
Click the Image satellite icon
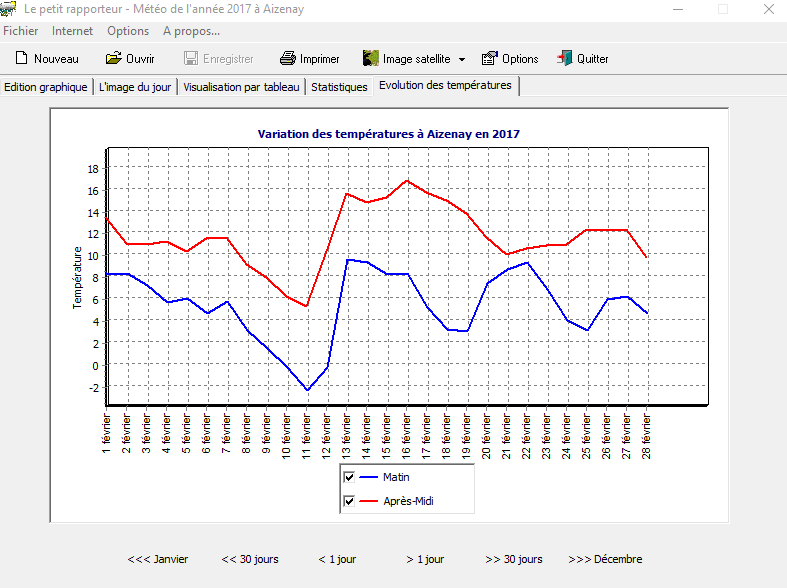[x=371, y=59]
